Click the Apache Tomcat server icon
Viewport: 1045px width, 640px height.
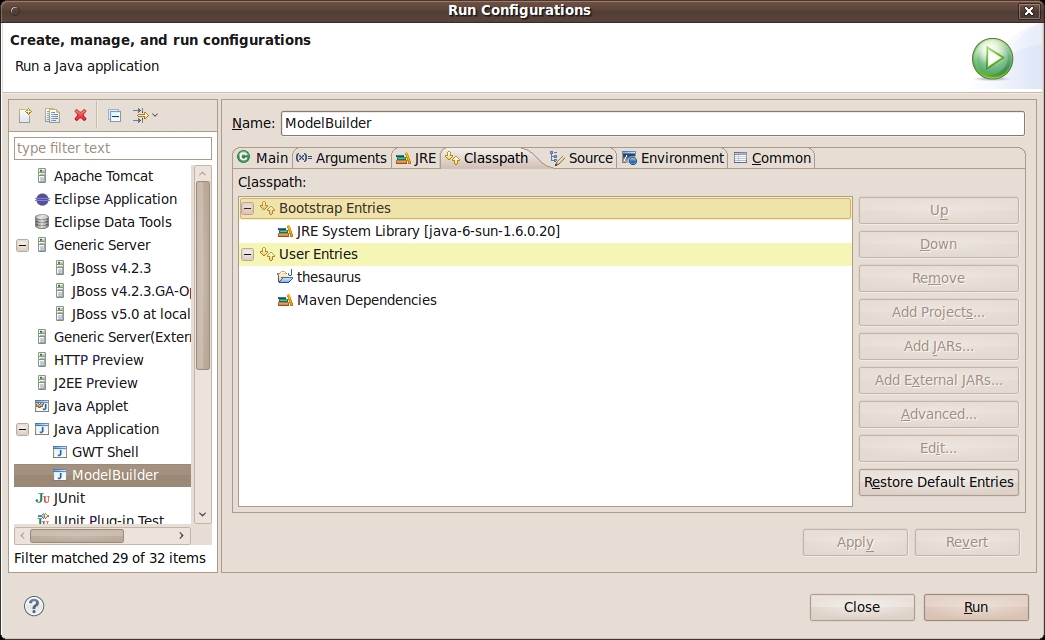coord(42,176)
